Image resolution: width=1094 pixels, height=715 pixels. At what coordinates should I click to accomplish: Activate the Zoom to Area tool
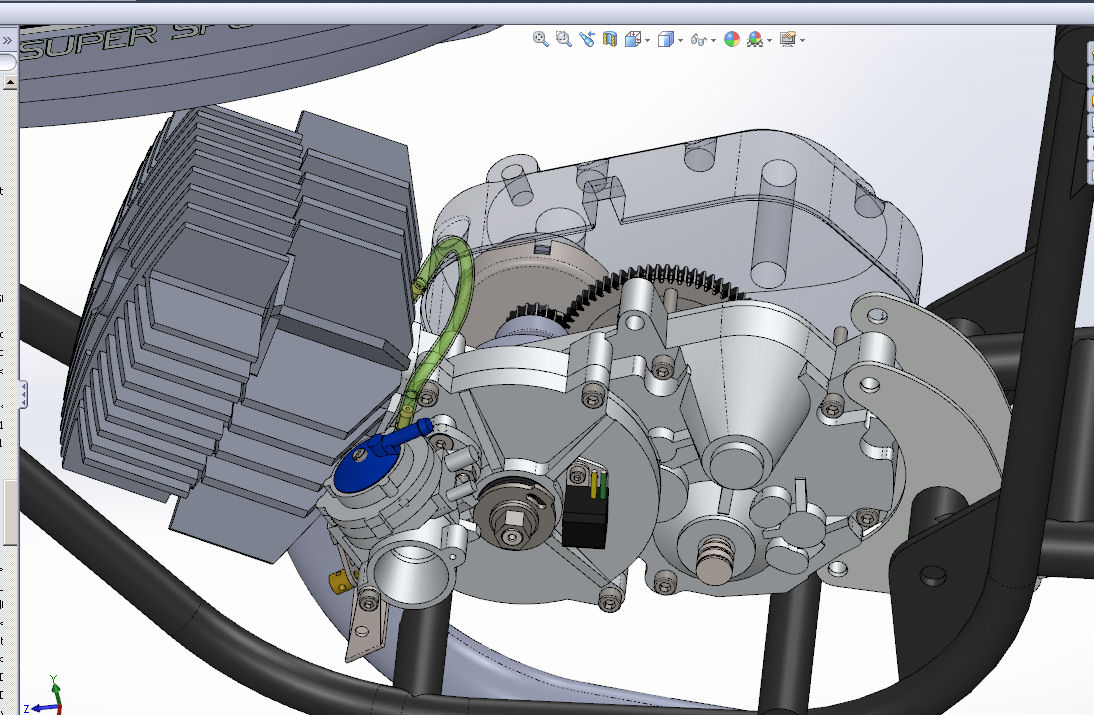tap(563, 39)
